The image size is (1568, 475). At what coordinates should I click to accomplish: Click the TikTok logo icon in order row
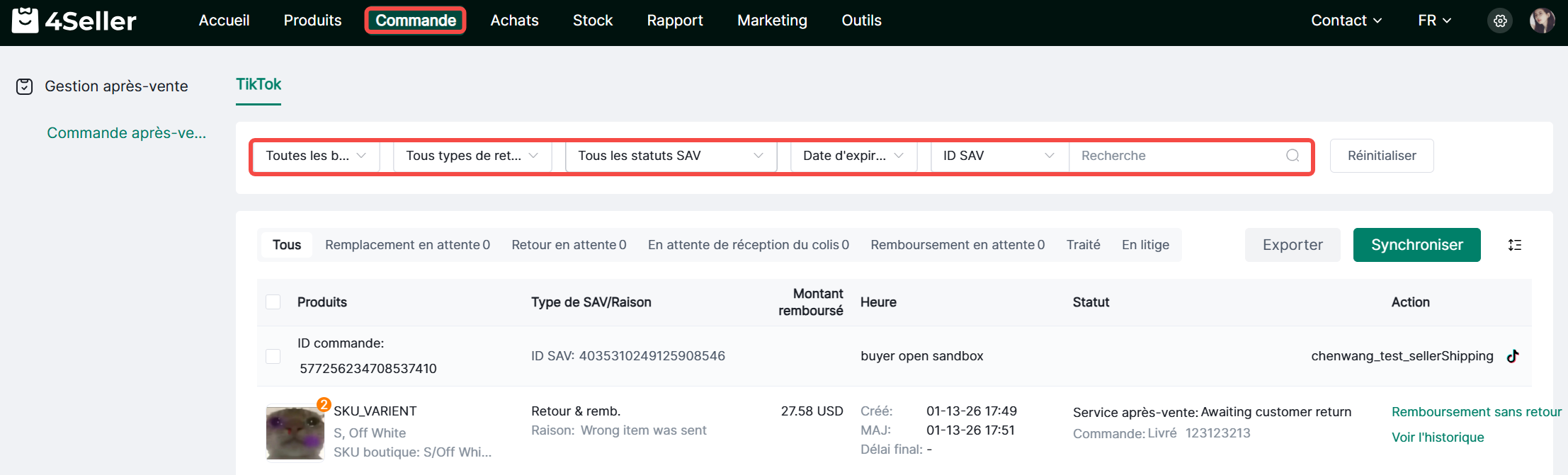tap(1513, 356)
